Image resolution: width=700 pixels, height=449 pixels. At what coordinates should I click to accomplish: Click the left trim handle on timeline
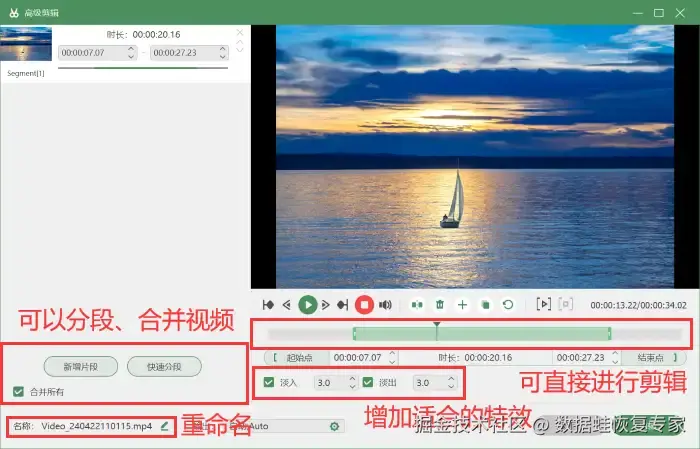[354, 334]
